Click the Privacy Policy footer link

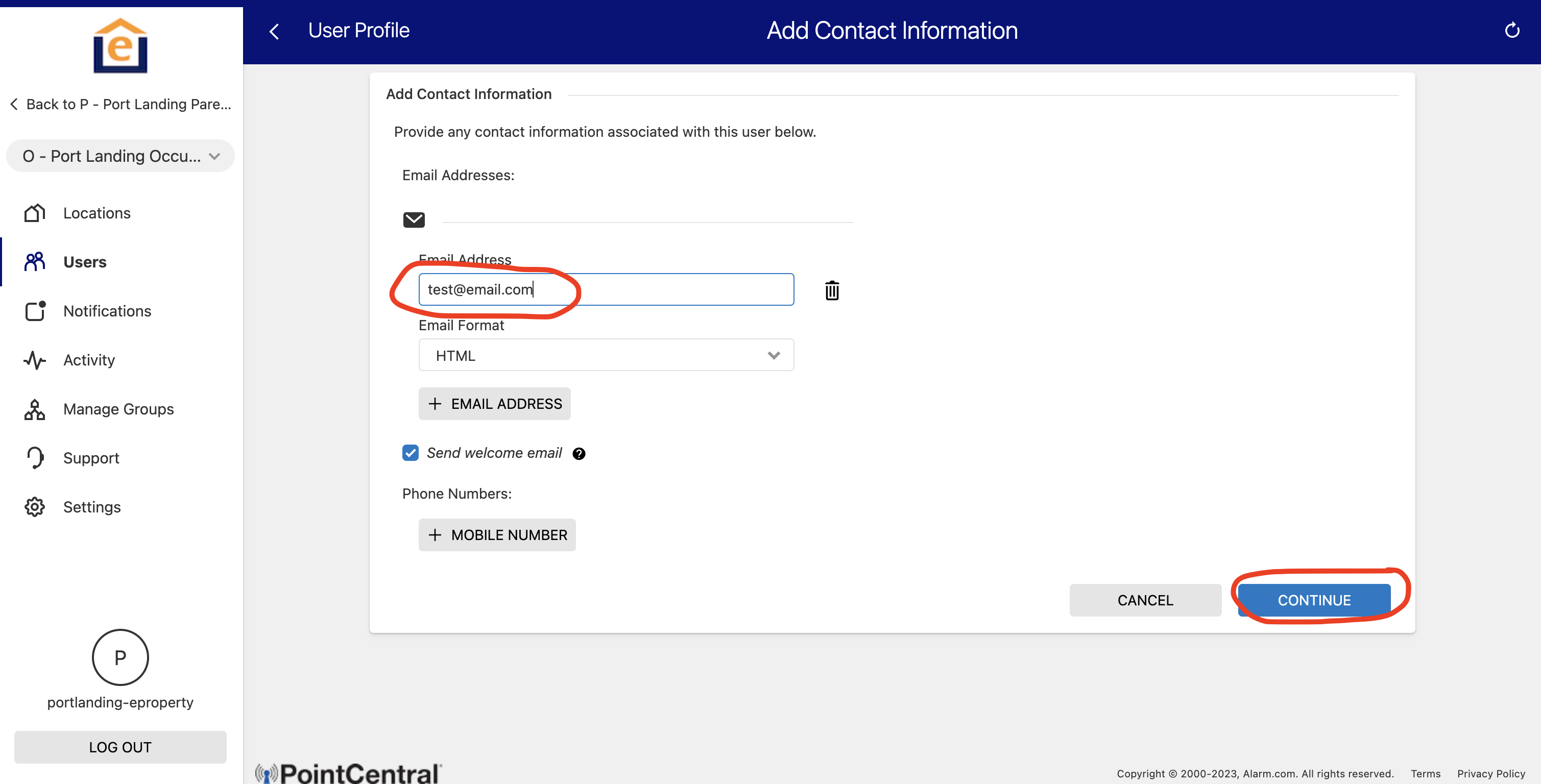pyautogui.click(x=1490, y=773)
